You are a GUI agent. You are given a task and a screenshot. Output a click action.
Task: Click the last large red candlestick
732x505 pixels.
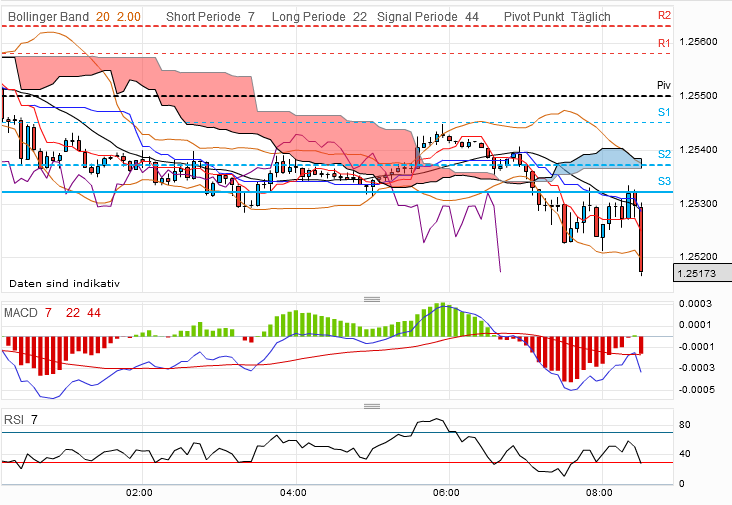(x=641, y=239)
